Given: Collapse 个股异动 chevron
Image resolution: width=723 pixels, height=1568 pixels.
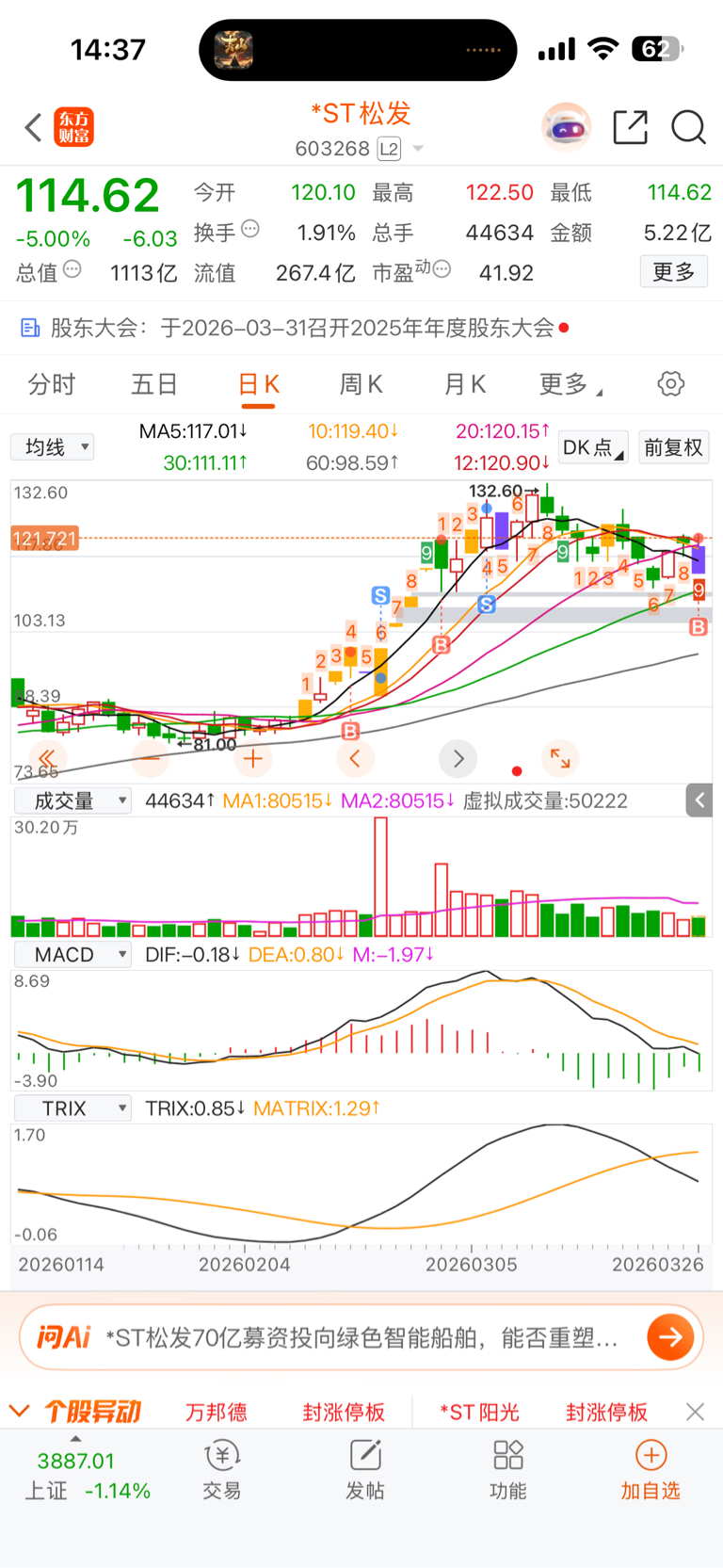Looking at the screenshot, I should pyautogui.click(x=19, y=1411).
